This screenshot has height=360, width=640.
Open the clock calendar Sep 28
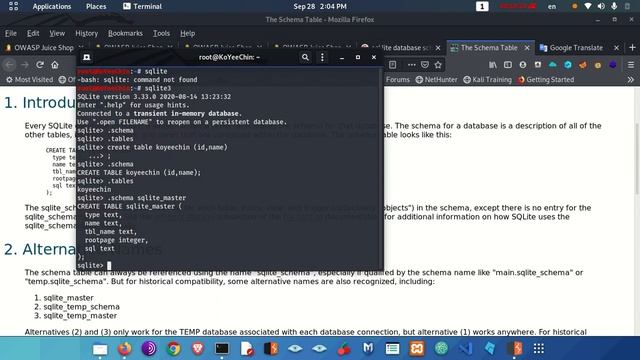[x=320, y=7]
